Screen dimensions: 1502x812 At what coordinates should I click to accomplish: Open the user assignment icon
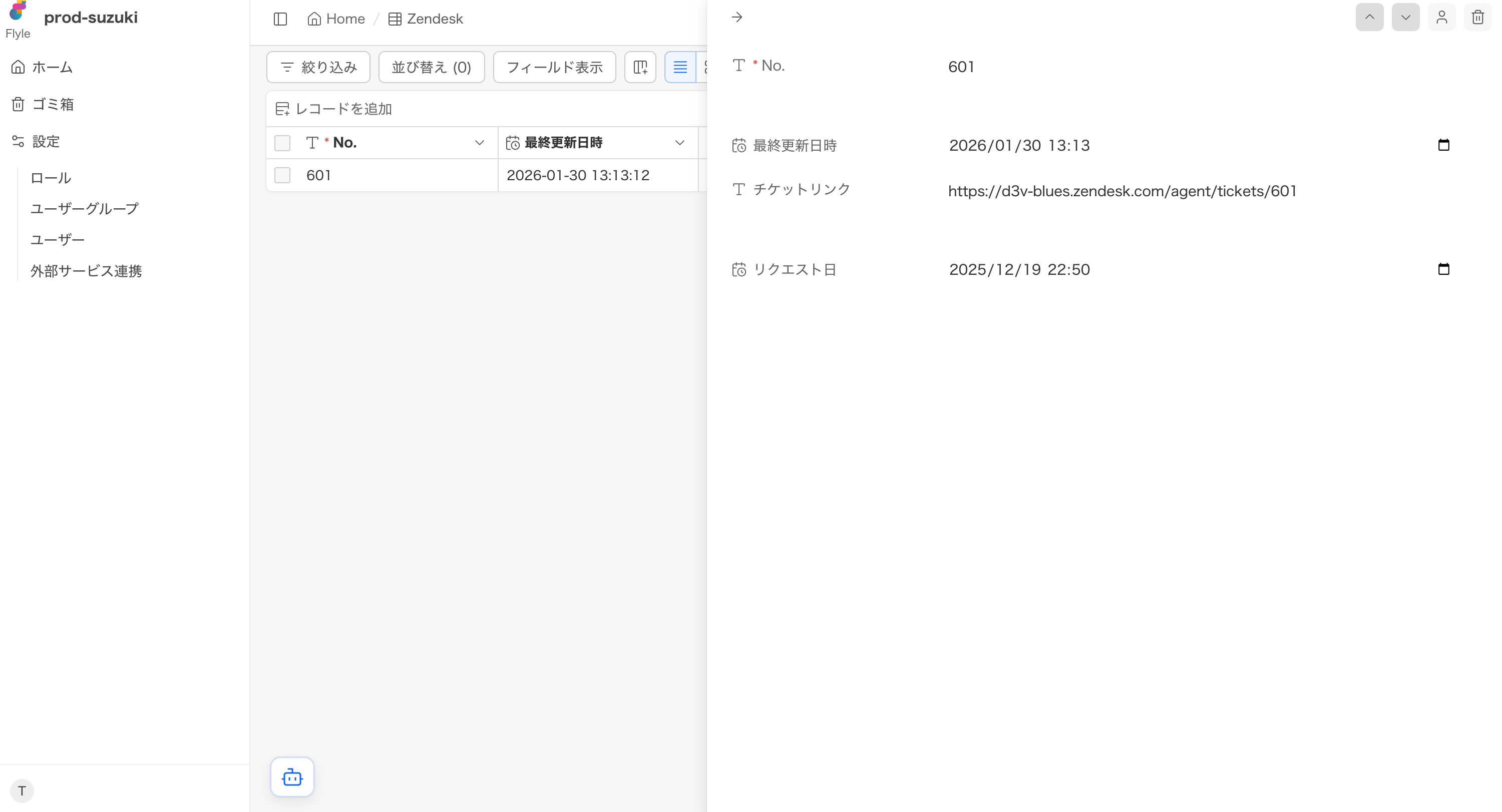(1441, 17)
